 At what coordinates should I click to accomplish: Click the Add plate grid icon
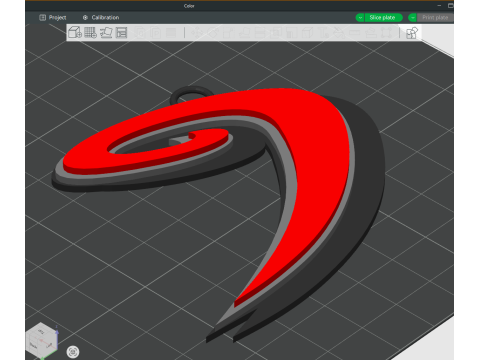click(90, 32)
